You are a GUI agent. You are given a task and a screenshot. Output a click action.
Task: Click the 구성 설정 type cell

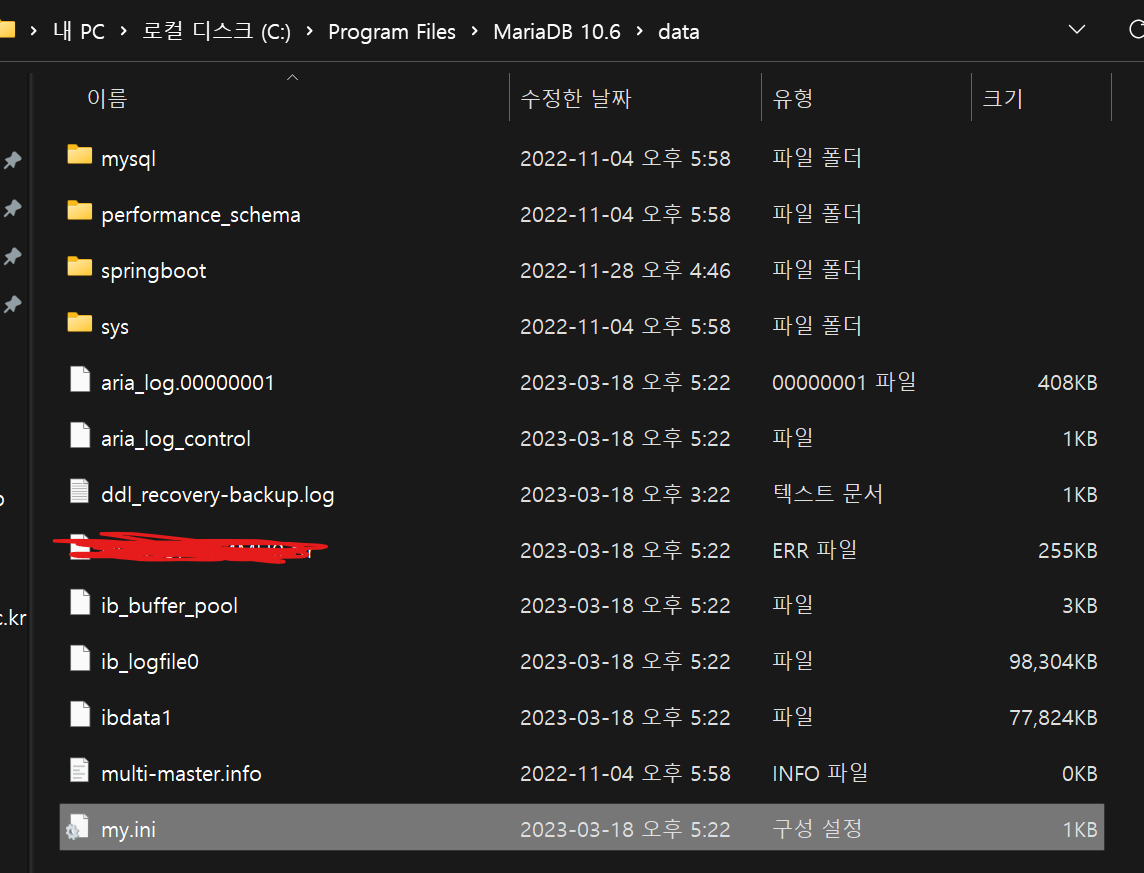(x=817, y=829)
